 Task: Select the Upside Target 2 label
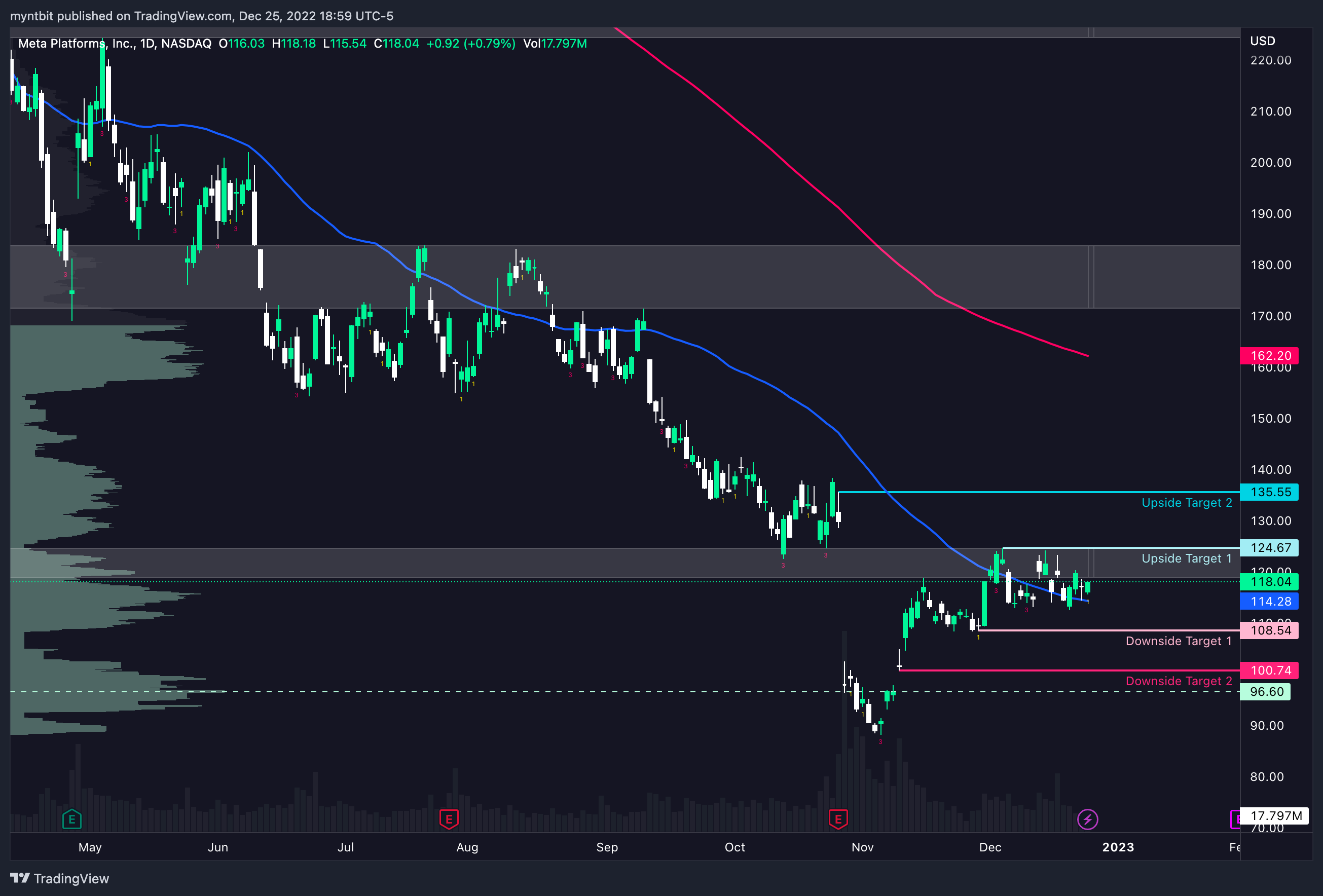(1186, 503)
